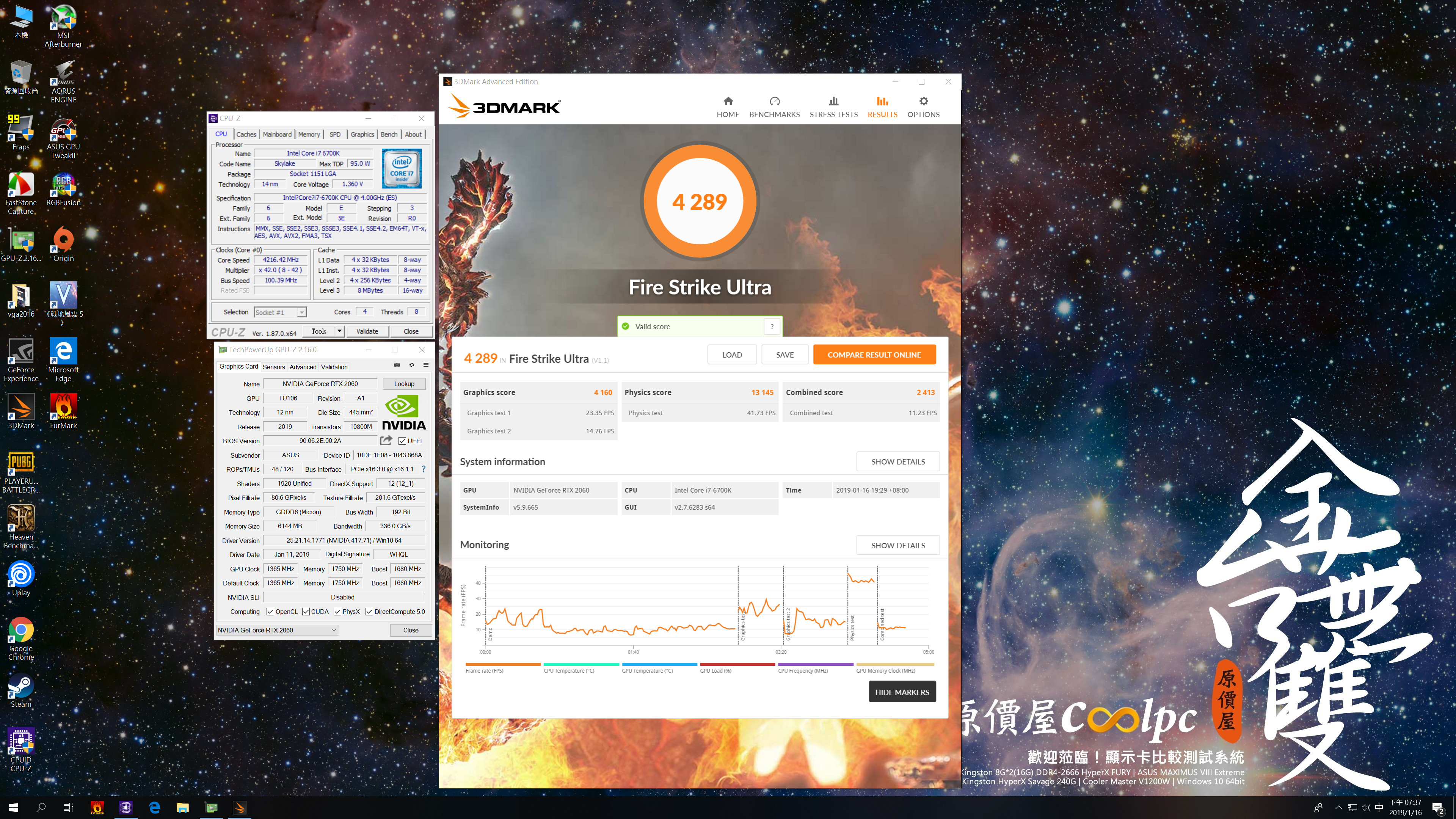
Task: Click the File Explorer taskbar icon
Action: click(182, 807)
